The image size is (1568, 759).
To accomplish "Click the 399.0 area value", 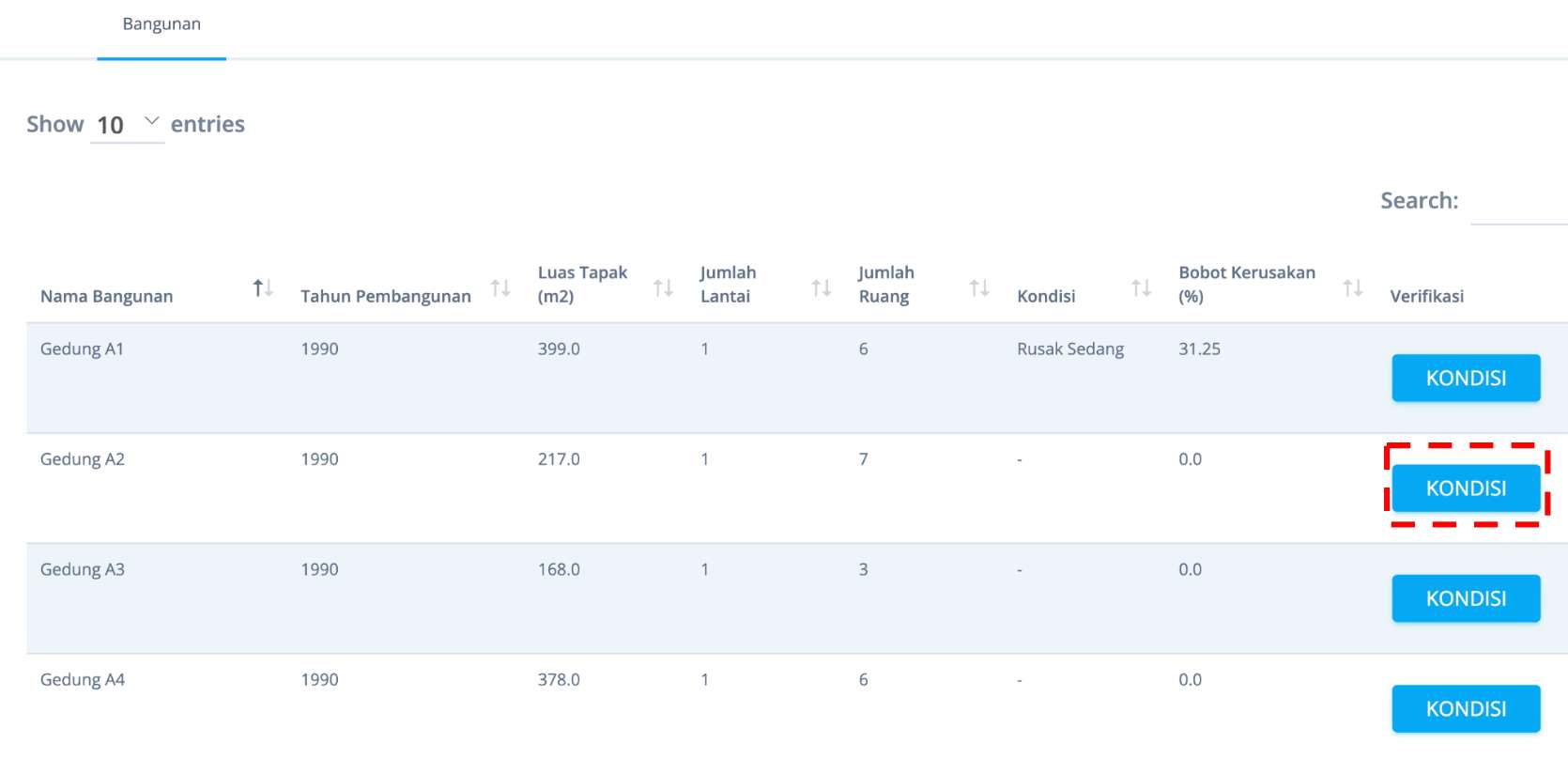I will point(559,349).
